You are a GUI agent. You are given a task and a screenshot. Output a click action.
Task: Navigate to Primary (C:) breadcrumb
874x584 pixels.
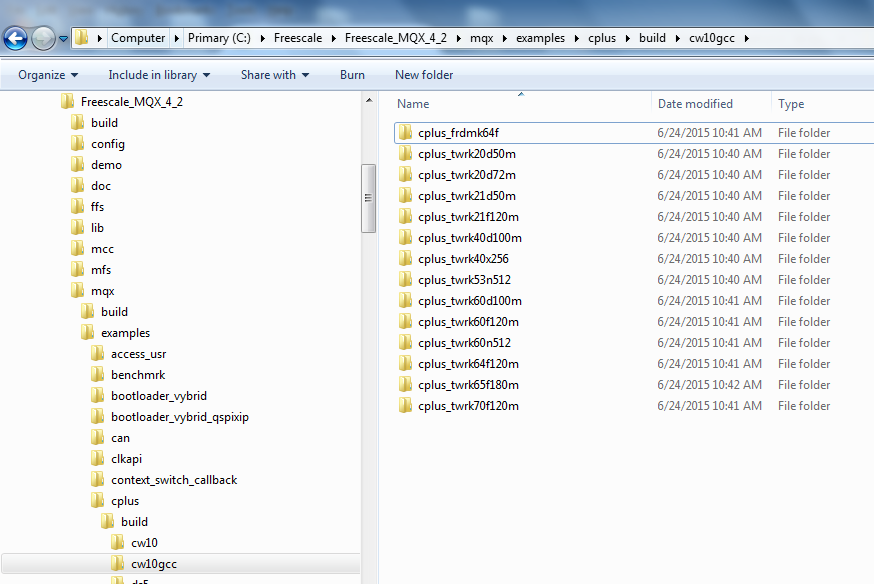[x=219, y=38]
